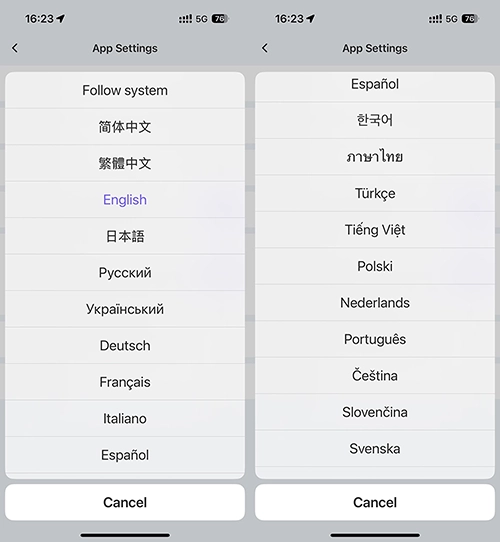Screen dimensions: 500x542
Task: Tap the signal bars on right status bar
Action: click(435, 19)
